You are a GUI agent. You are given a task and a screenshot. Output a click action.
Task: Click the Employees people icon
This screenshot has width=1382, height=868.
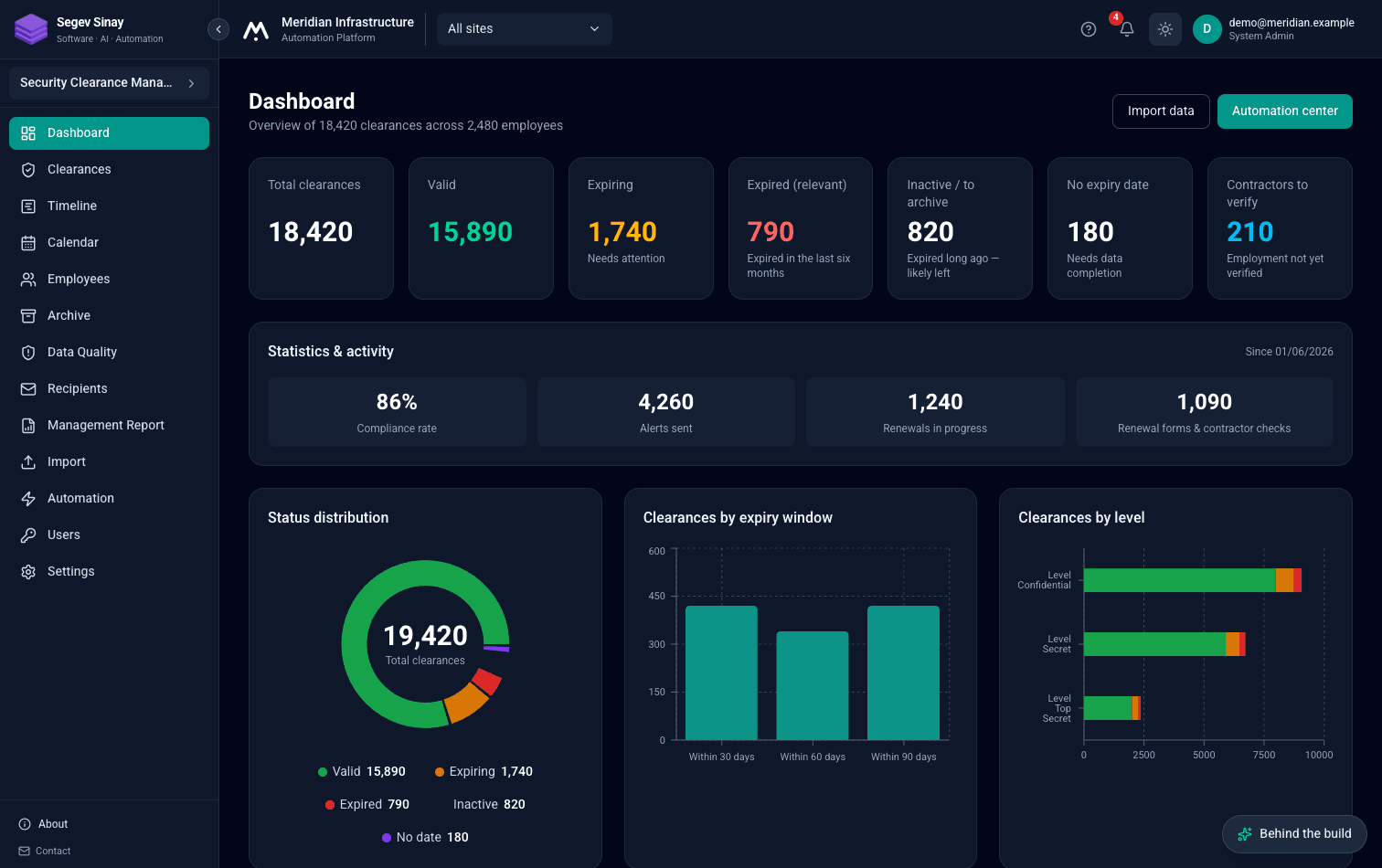pyautogui.click(x=28, y=280)
